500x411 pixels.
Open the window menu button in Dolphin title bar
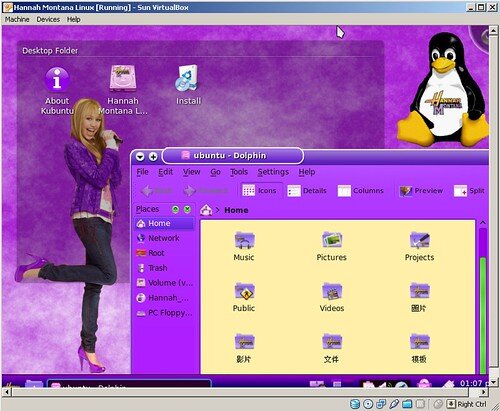tap(140, 156)
